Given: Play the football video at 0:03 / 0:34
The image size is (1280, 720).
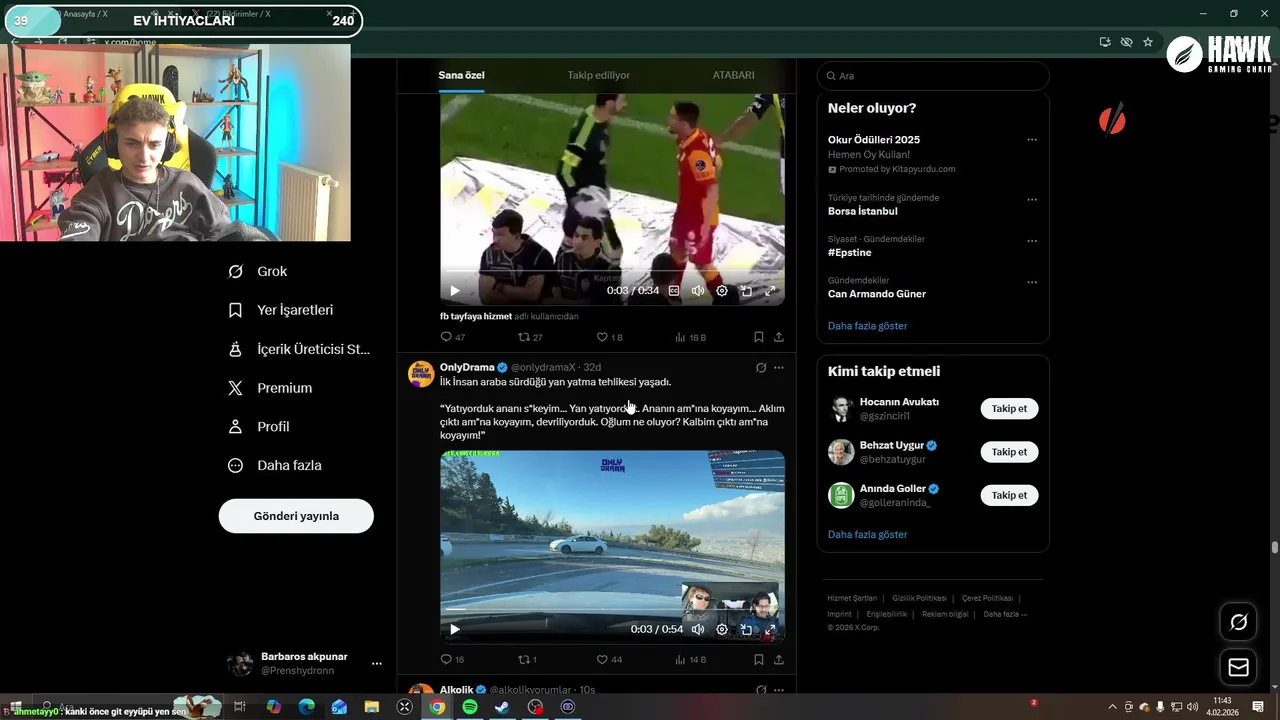Looking at the screenshot, I should point(455,291).
